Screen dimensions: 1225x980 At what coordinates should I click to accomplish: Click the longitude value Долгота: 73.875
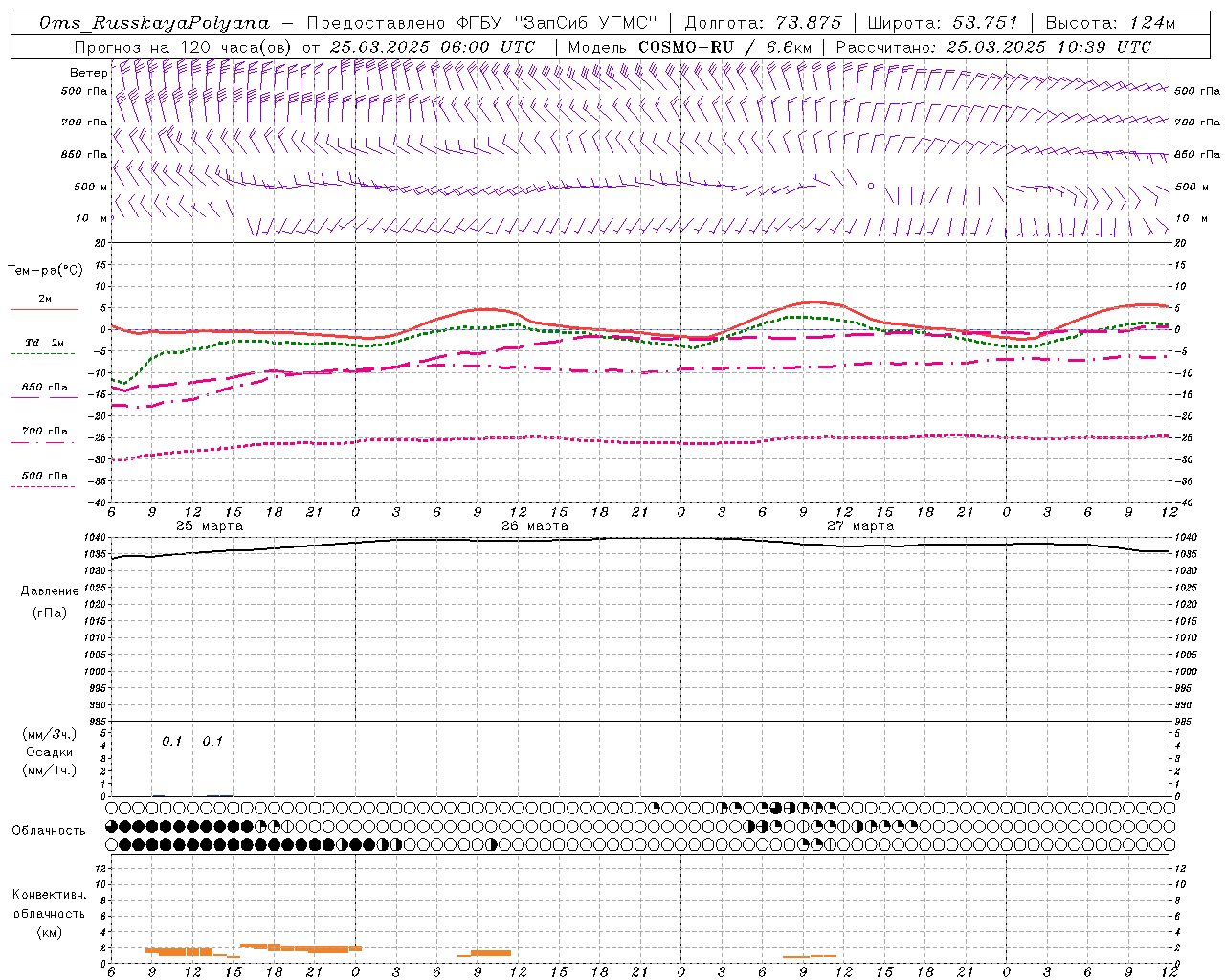click(x=763, y=23)
